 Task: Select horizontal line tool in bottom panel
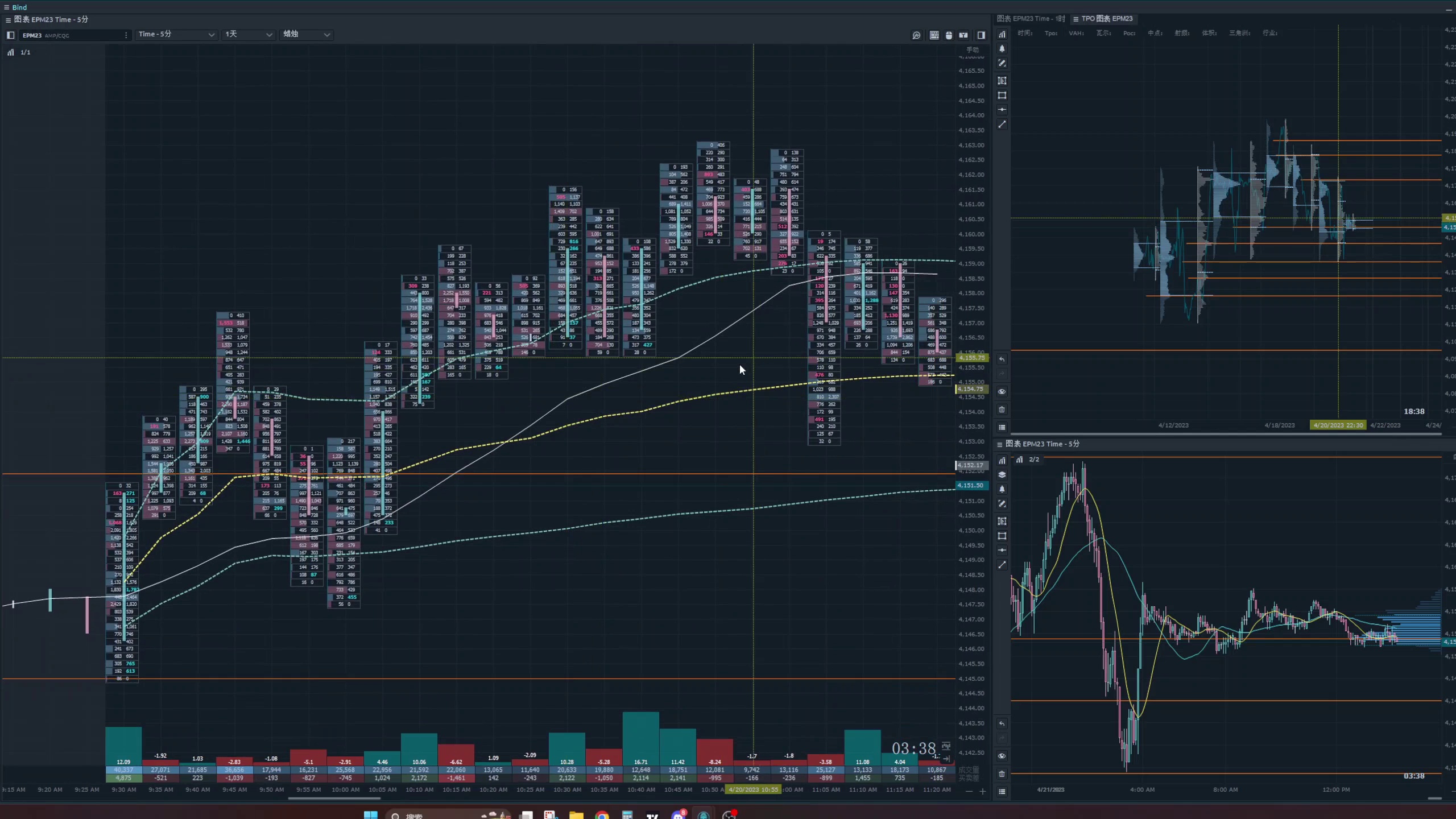(x=1002, y=551)
